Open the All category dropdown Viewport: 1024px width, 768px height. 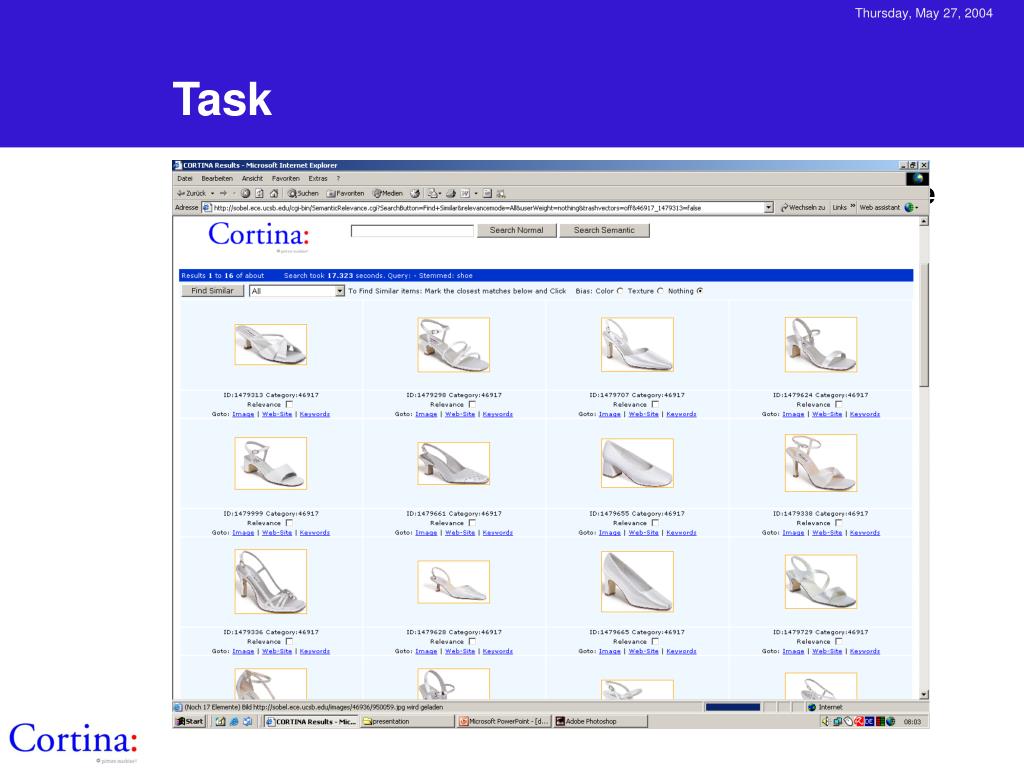(297, 291)
